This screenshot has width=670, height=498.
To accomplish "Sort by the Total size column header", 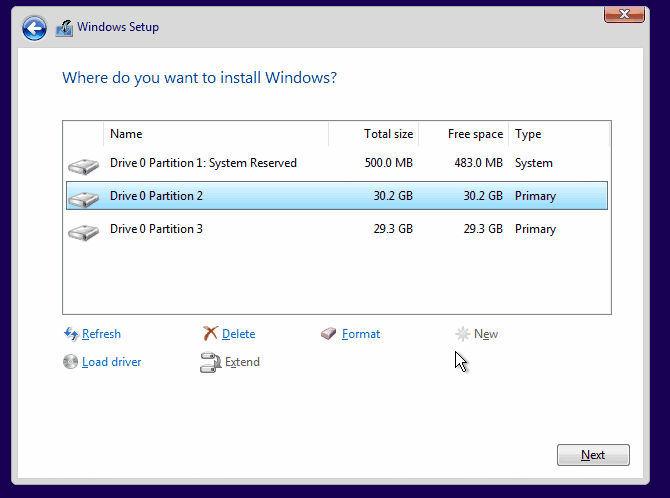I will [373, 134].
